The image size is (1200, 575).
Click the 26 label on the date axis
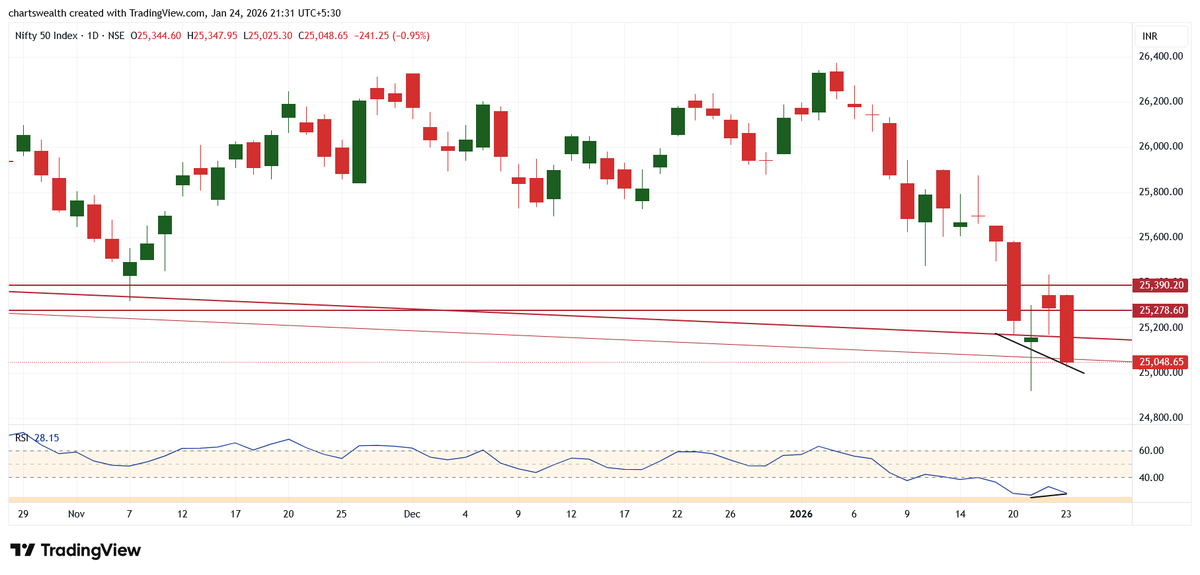(x=730, y=513)
